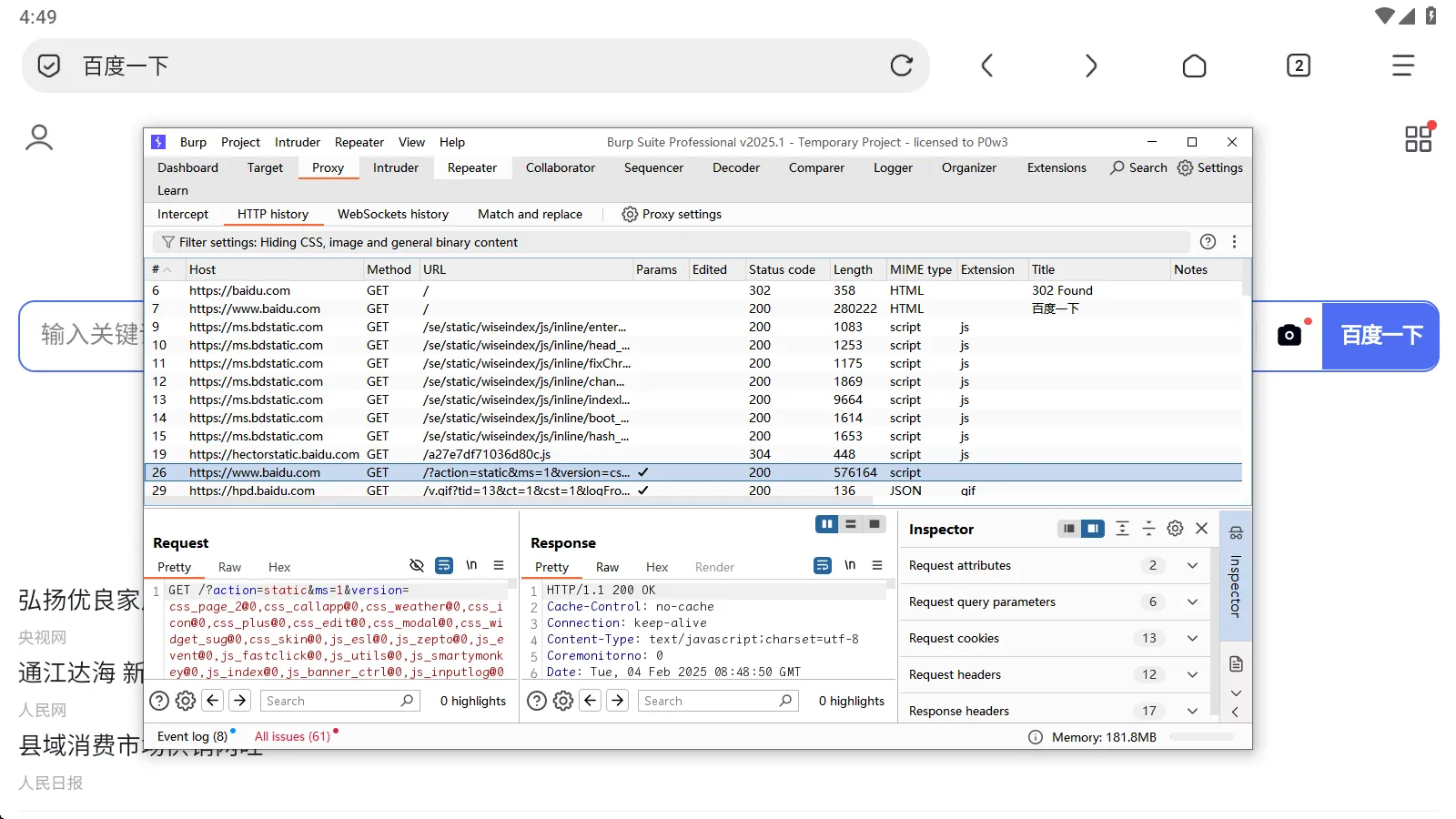1456x819 pixels.
Task: Reload page in the browser
Action: (901, 66)
